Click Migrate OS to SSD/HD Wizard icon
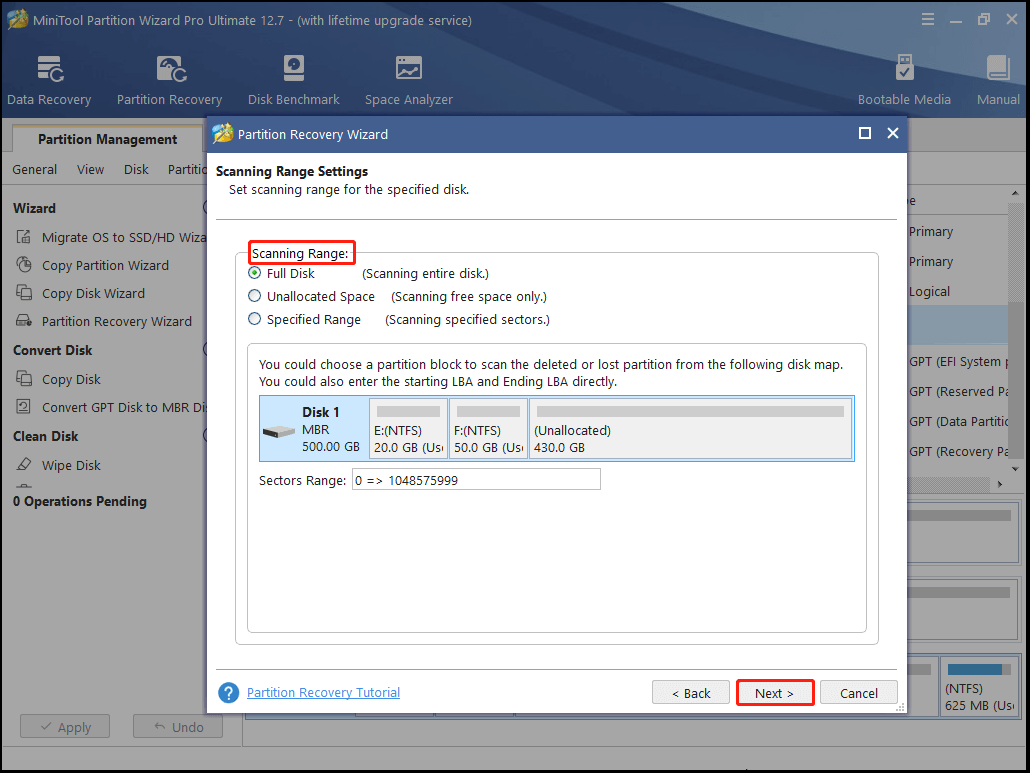The image size is (1030, 773). [24, 237]
